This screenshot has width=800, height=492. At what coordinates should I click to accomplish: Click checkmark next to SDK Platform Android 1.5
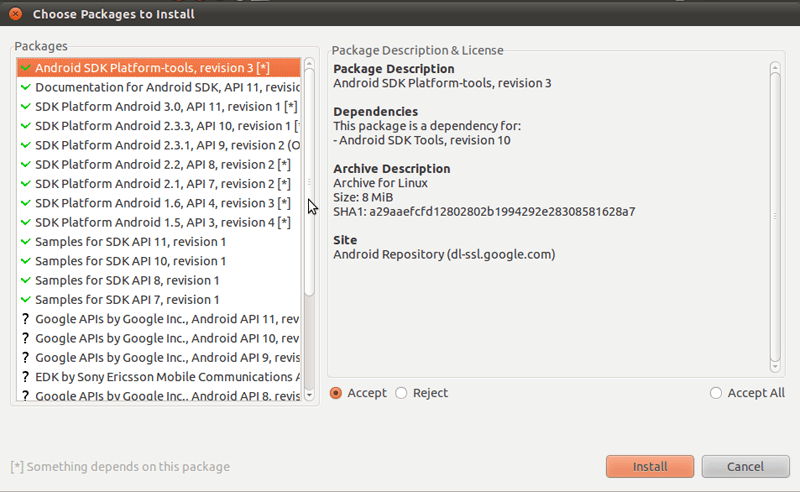click(x=26, y=223)
